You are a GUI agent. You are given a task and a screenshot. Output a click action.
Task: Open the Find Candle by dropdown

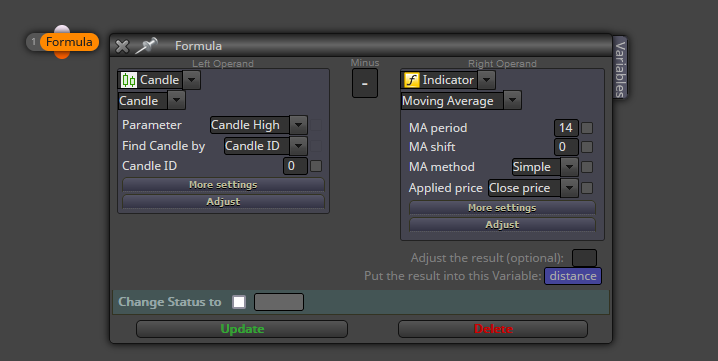(x=298, y=146)
